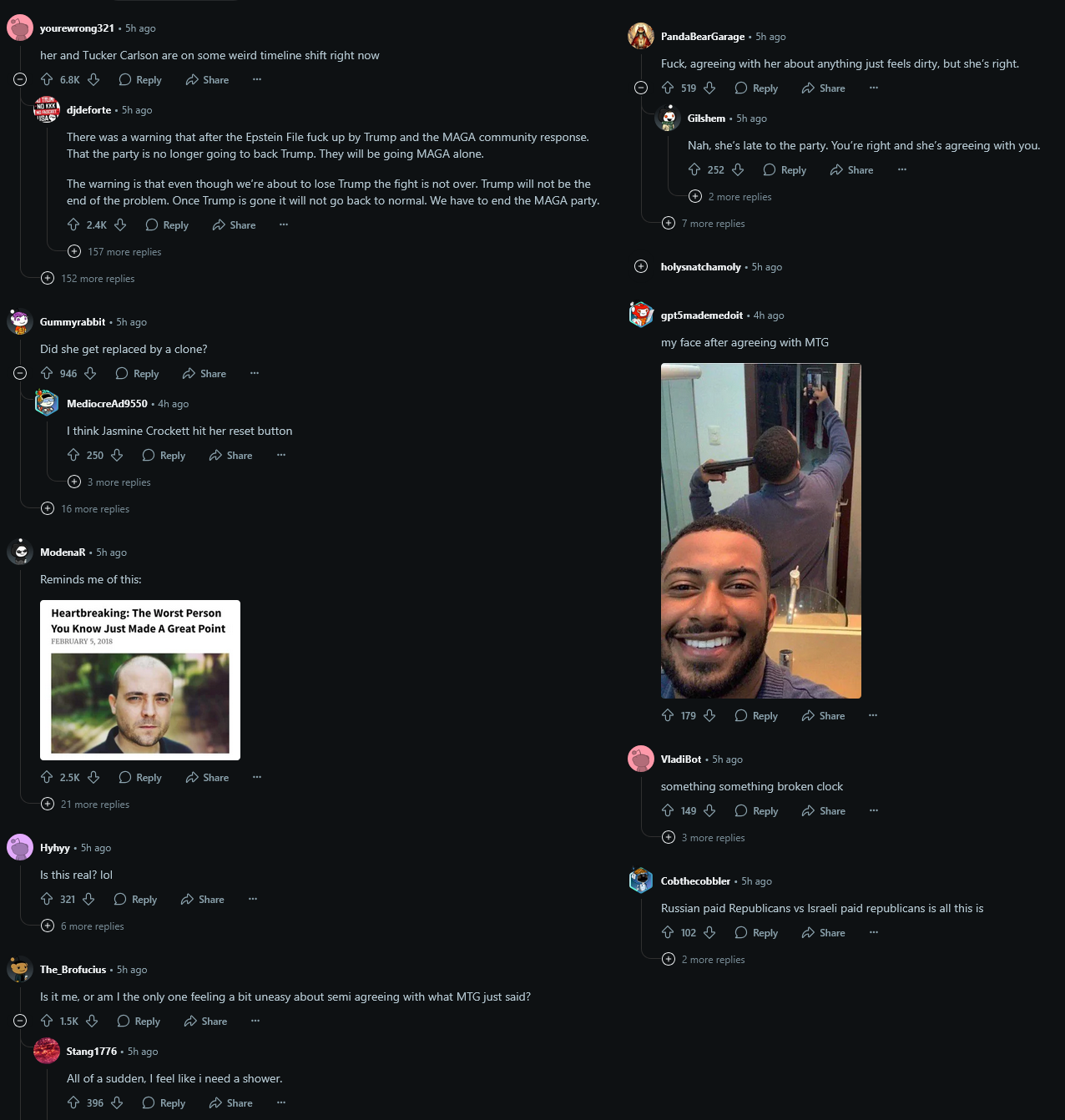Image resolution: width=1065 pixels, height=1120 pixels.
Task: Collapse The_Brofucius comment thread
Action: tap(20, 1022)
